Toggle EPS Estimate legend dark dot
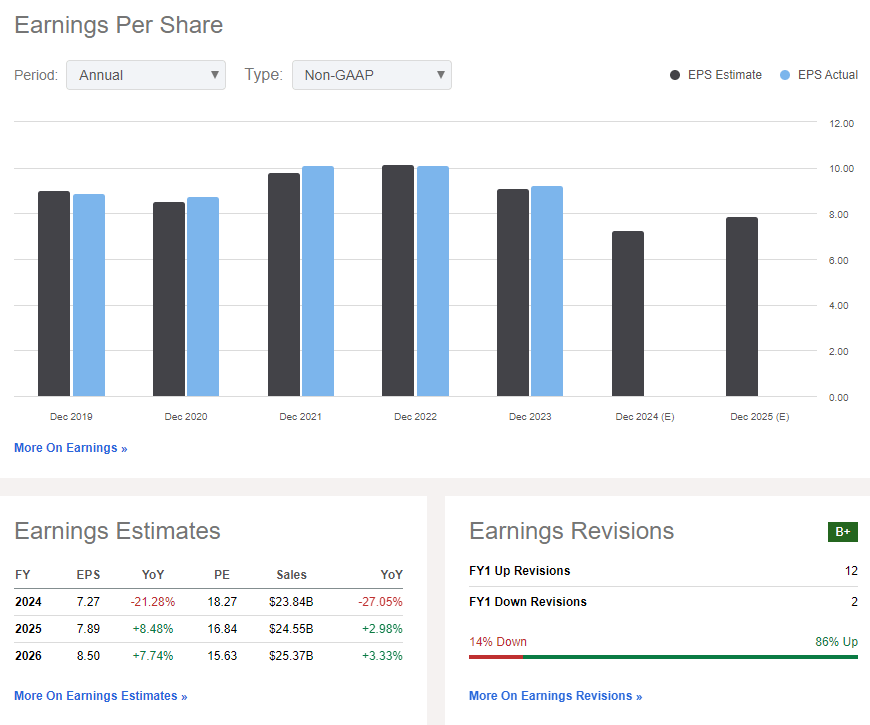 pos(676,75)
